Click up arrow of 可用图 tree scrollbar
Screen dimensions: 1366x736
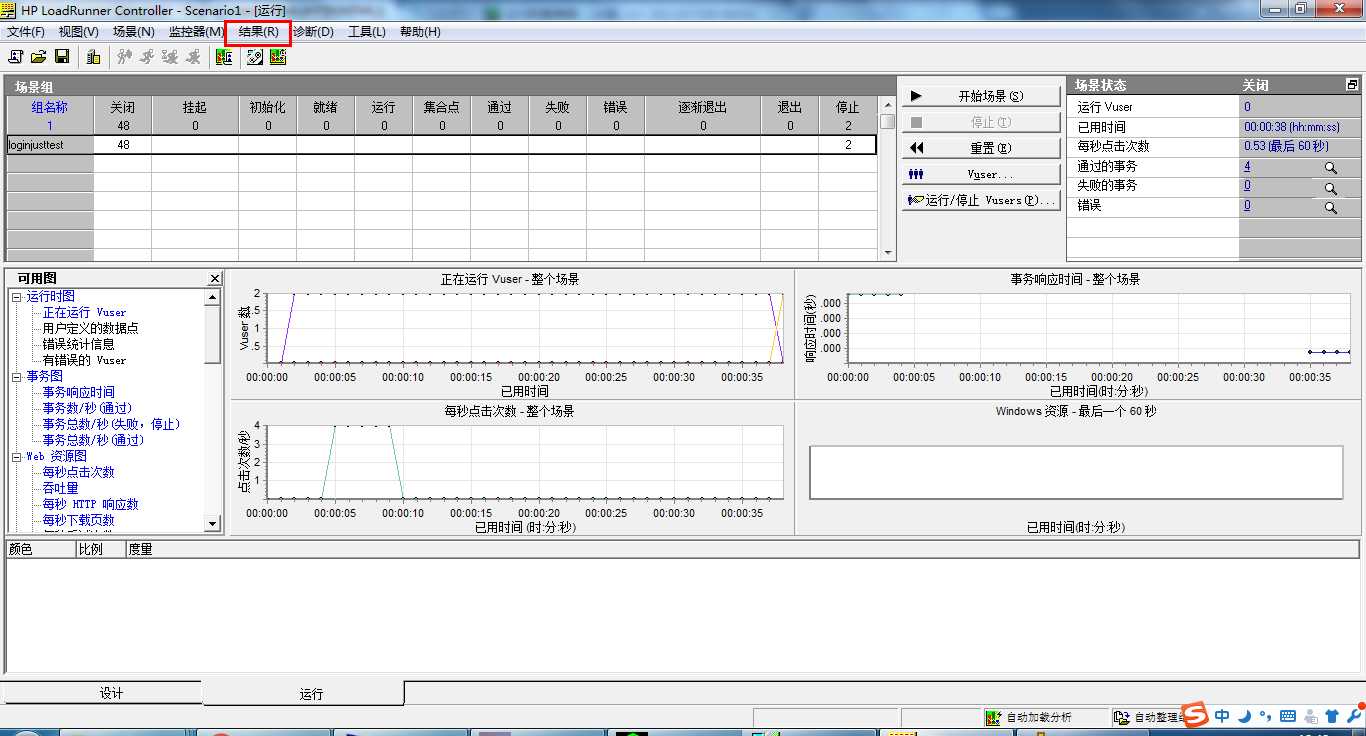212,297
